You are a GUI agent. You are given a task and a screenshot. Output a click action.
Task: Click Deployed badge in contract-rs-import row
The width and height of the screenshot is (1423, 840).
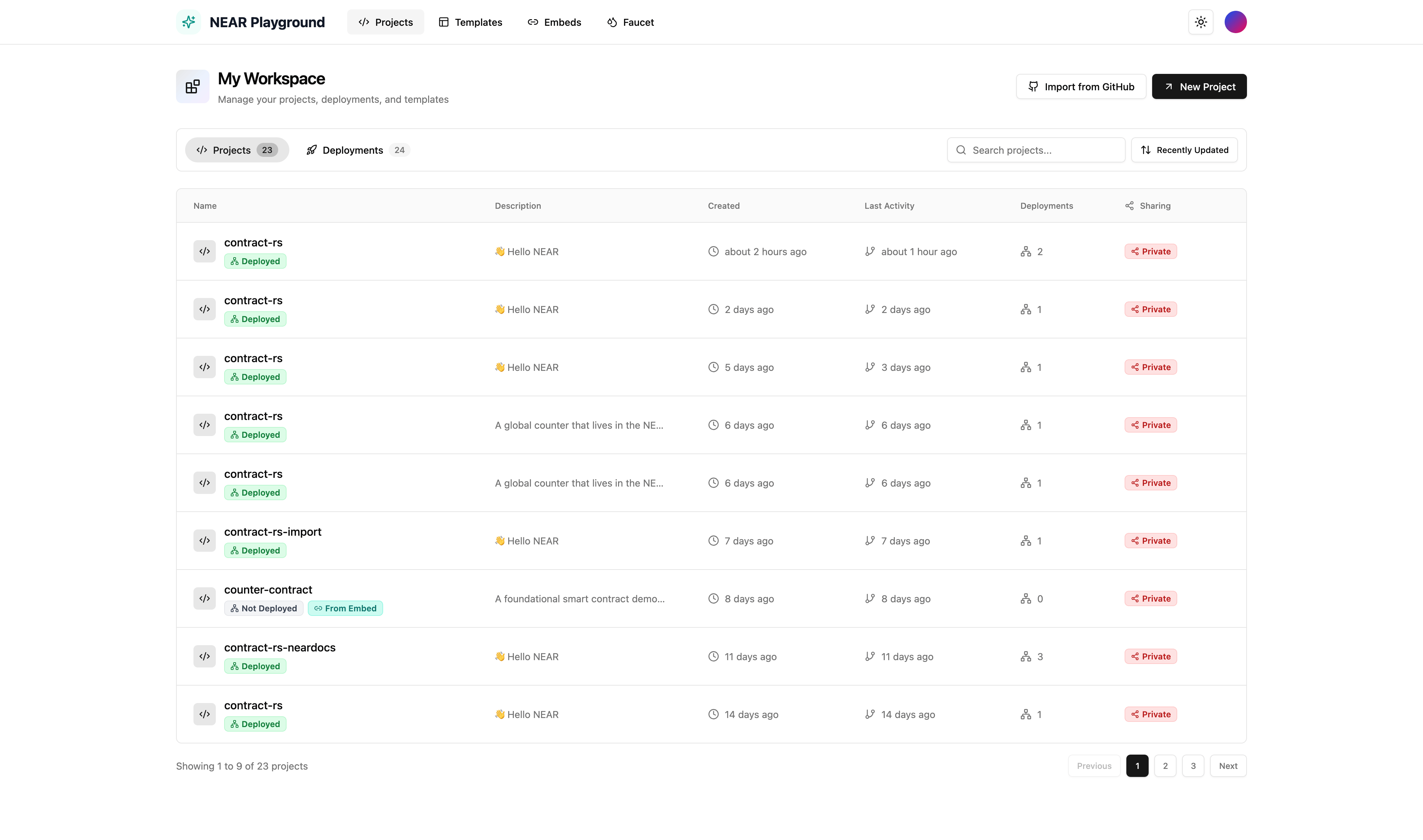pos(255,550)
